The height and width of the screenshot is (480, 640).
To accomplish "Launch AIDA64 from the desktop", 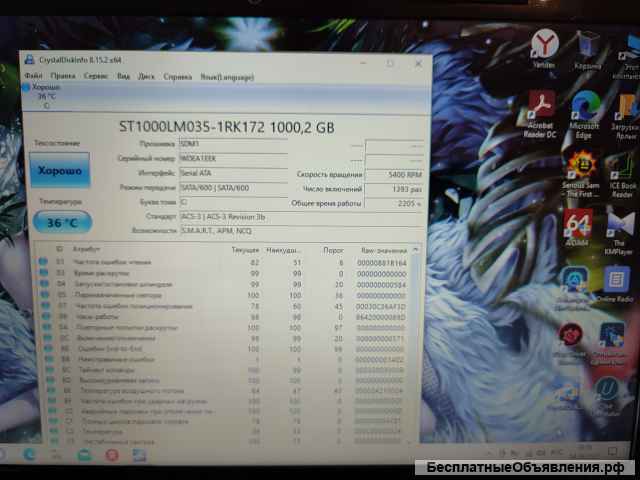I will point(578,227).
